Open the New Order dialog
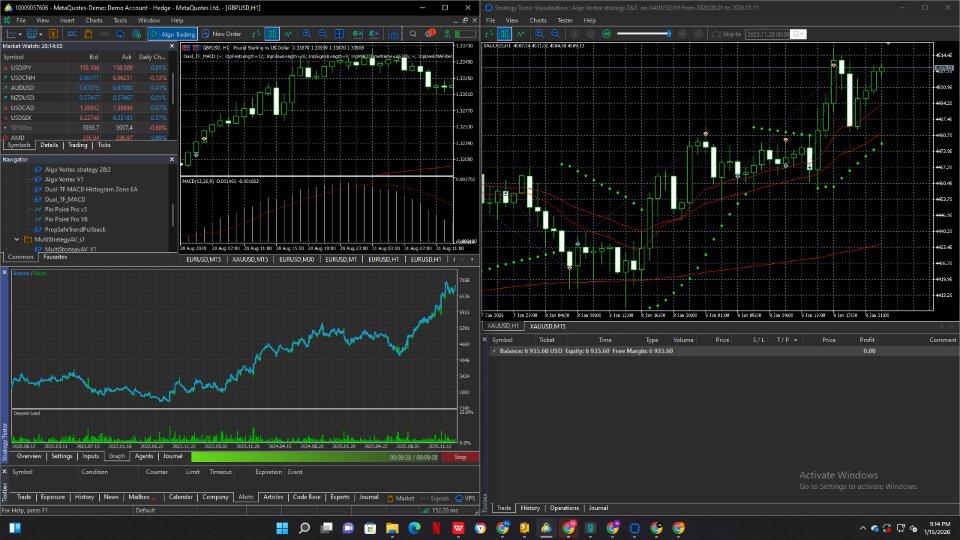 (x=222, y=34)
